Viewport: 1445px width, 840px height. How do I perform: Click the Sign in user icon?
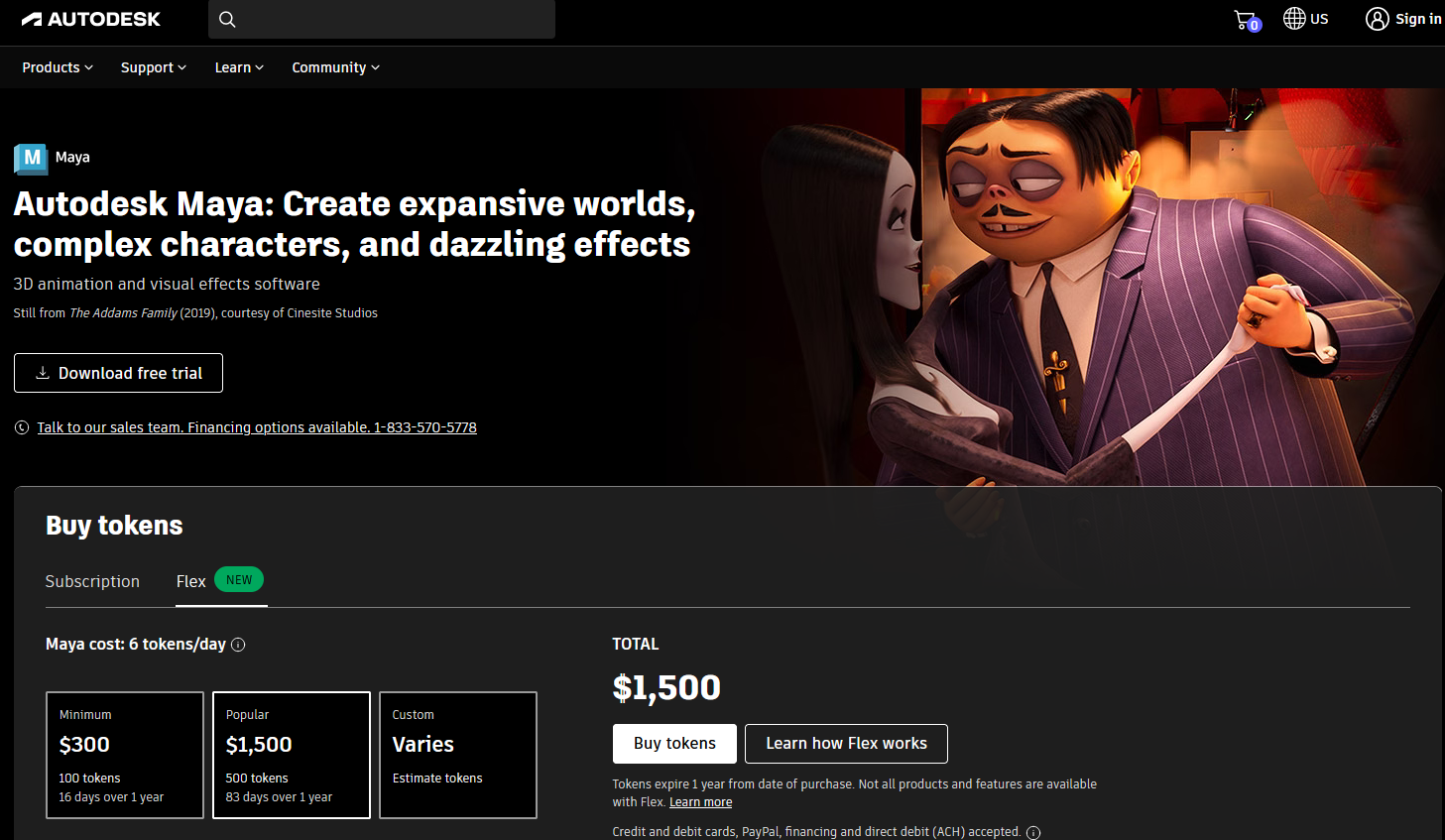pos(1377,19)
